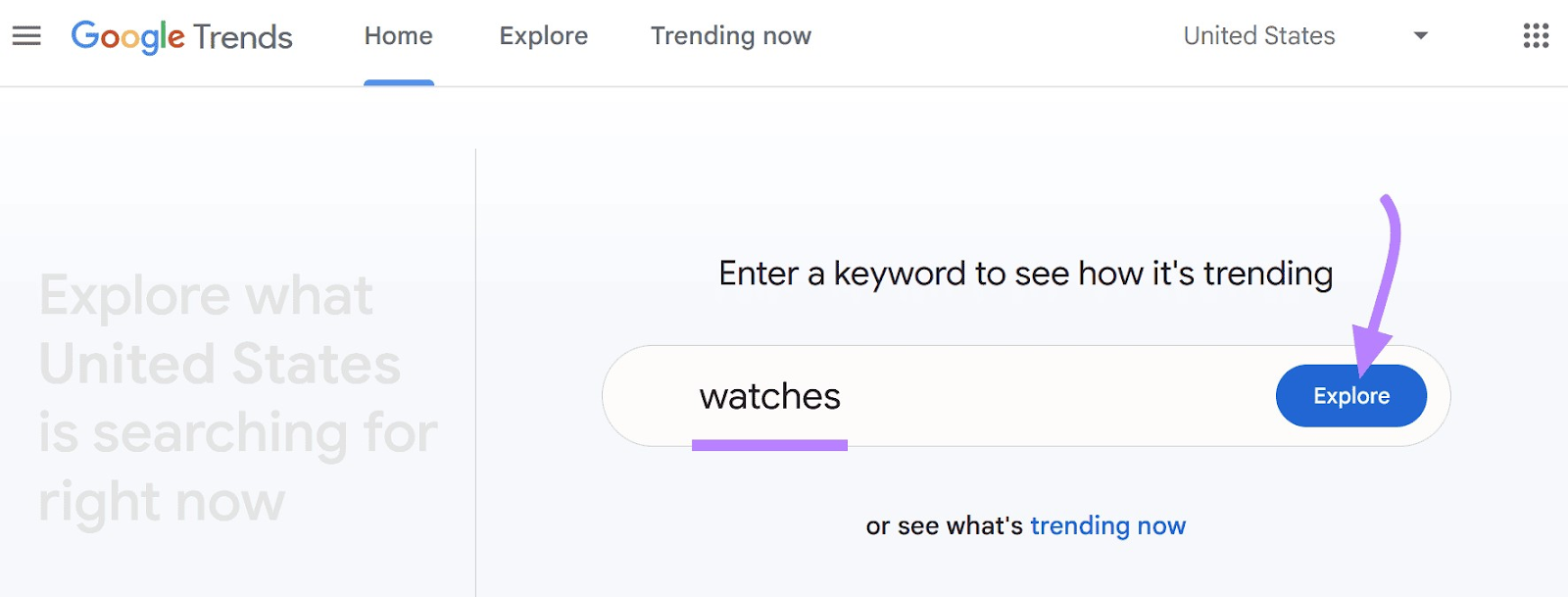The image size is (1568, 597).
Task: Select the menu icon beside the logo
Action: point(26,35)
